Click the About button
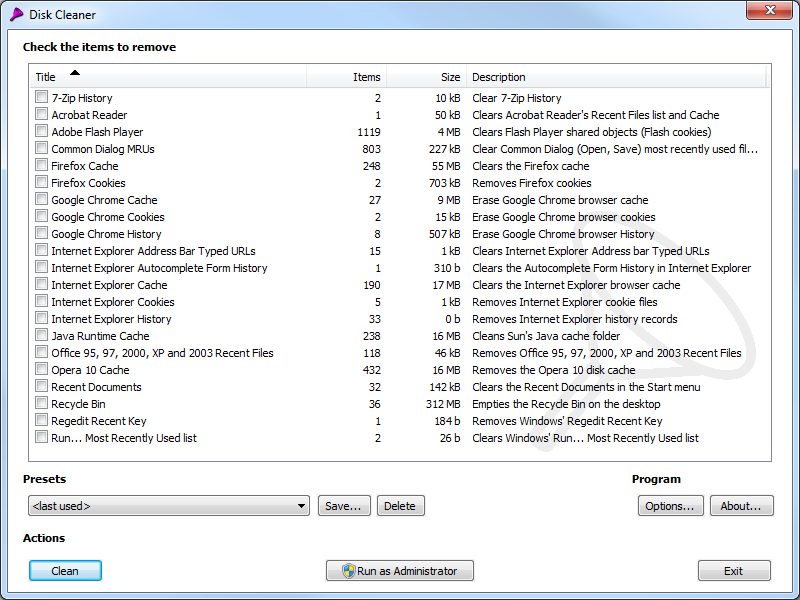Screen dimensions: 800x600 (741, 506)
